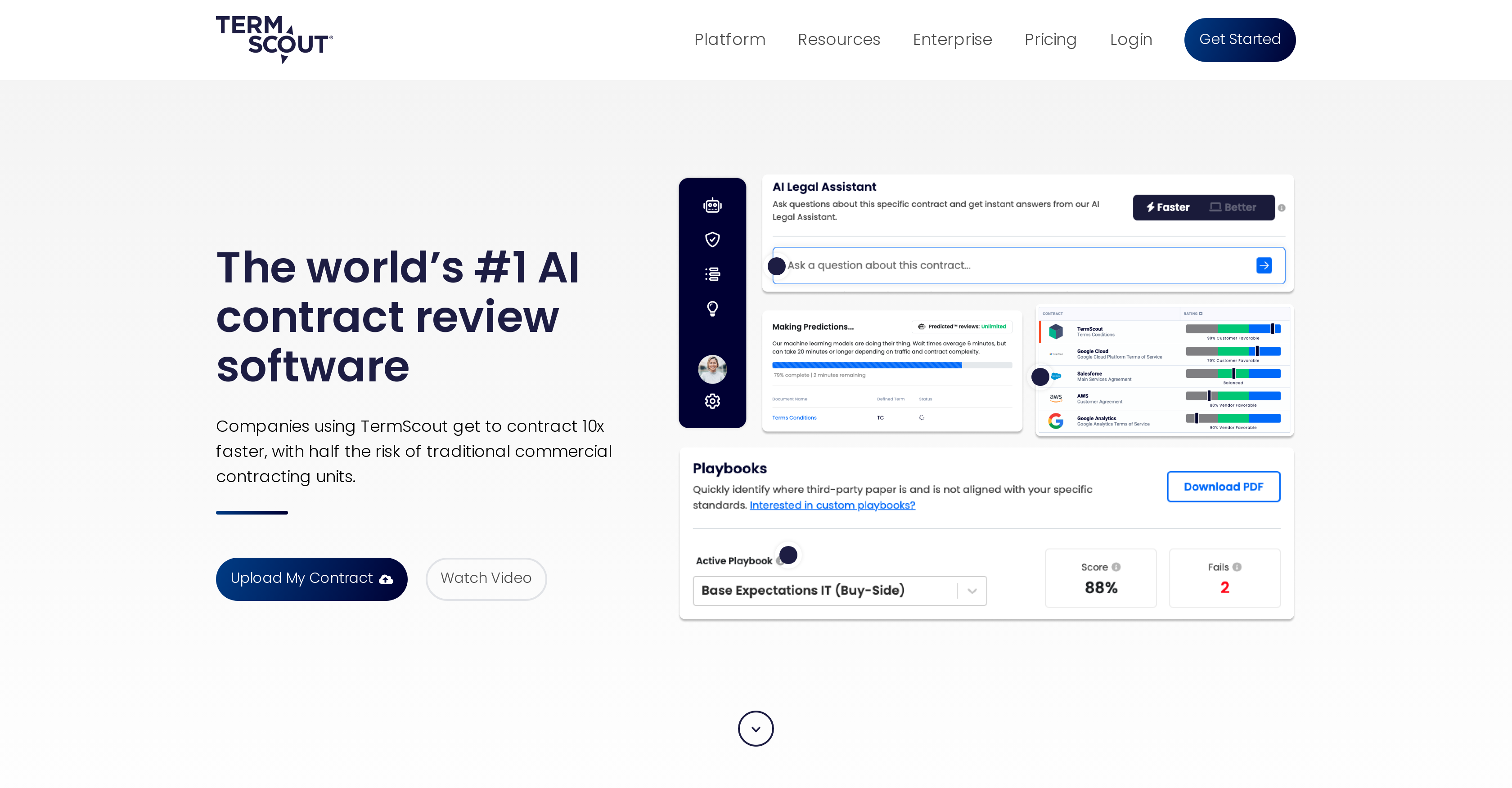Select the playbook list icon in the sidebar
Viewport: 1512px width, 788px height.
click(x=712, y=273)
